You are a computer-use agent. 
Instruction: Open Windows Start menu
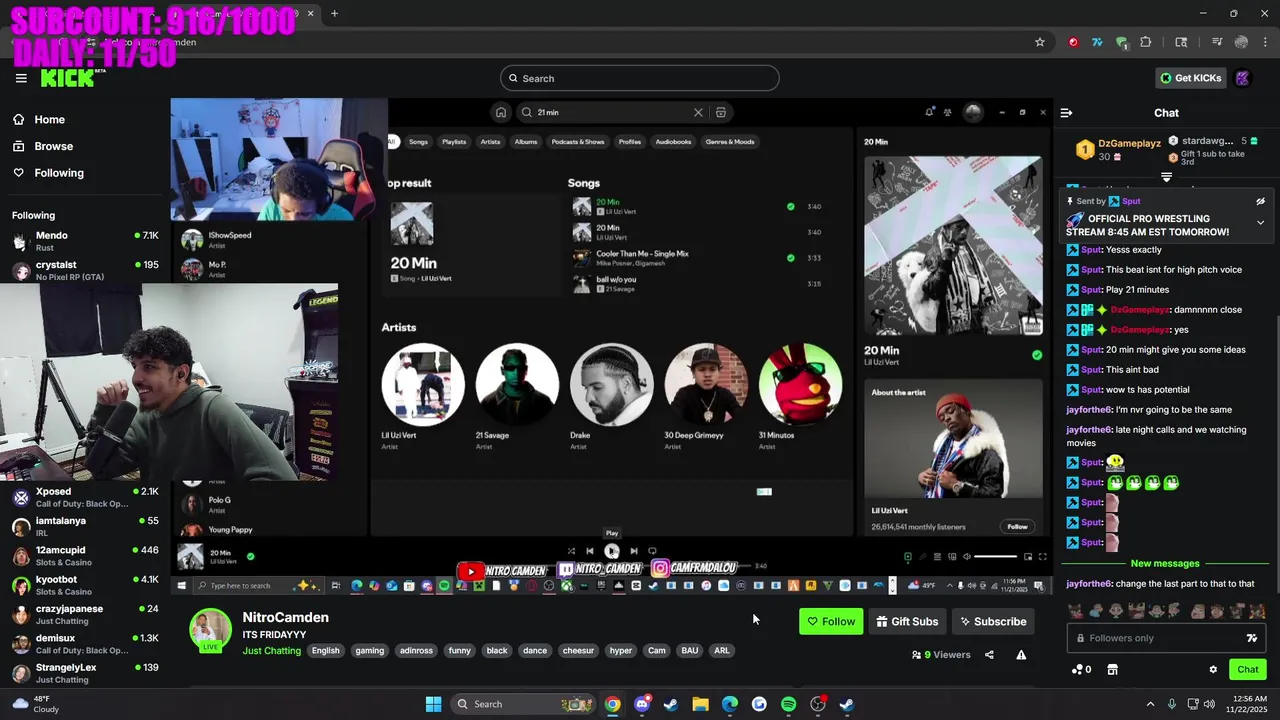click(x=433, y=704)
